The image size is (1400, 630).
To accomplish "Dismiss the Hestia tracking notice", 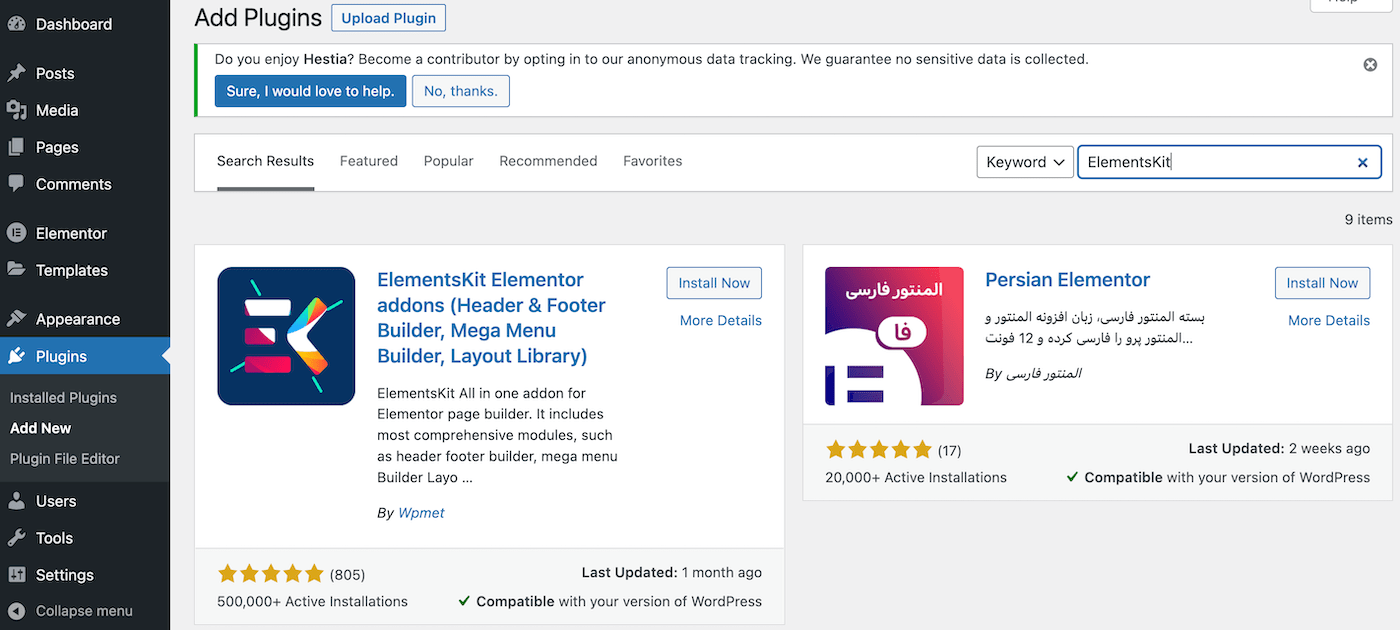I will pyautogui.click(x=1370, y=64).
